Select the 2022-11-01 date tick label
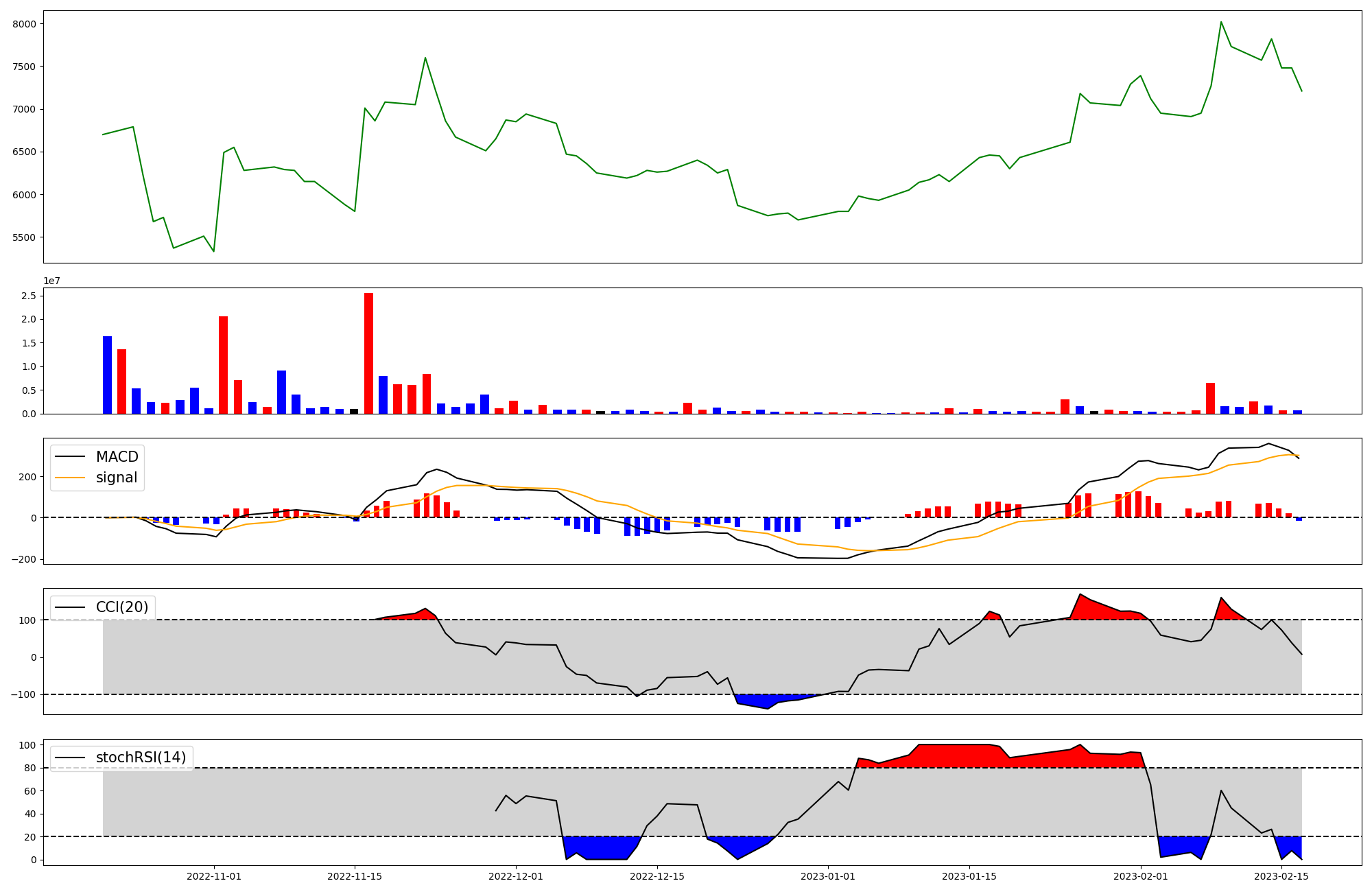 (x=214, y=876)
